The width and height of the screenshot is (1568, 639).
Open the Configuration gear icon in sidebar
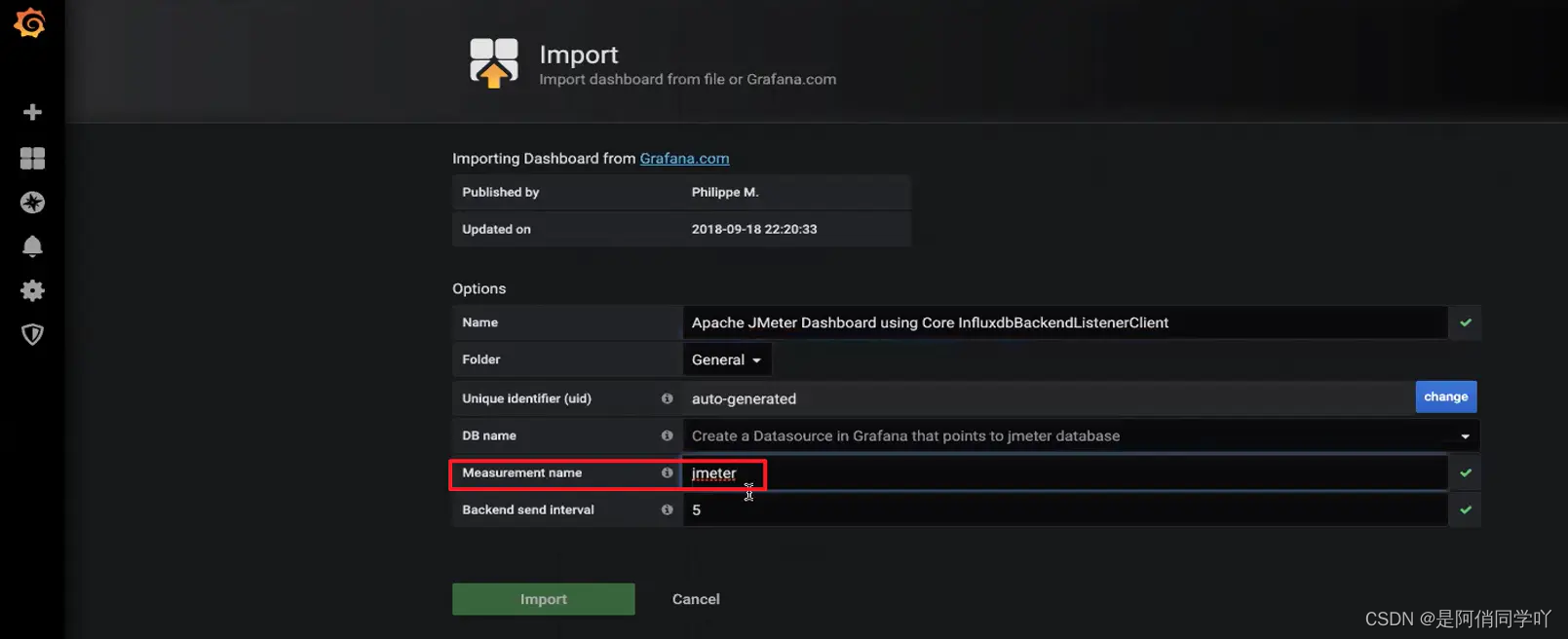[32, 290]
